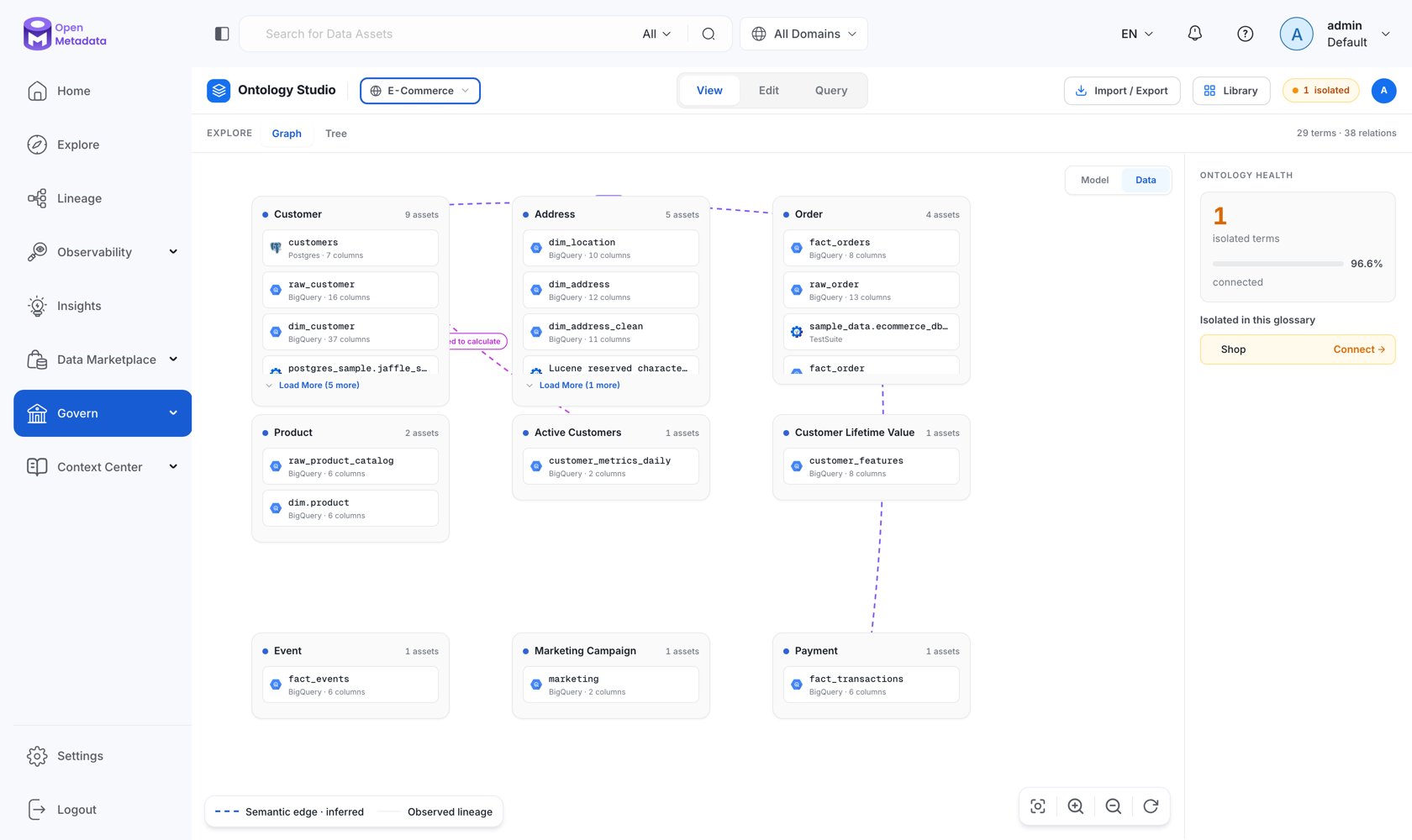Screen dimensions: 1412x840
Task: Expand the admin profile menu chevron
Action: tap(1386, 34)
